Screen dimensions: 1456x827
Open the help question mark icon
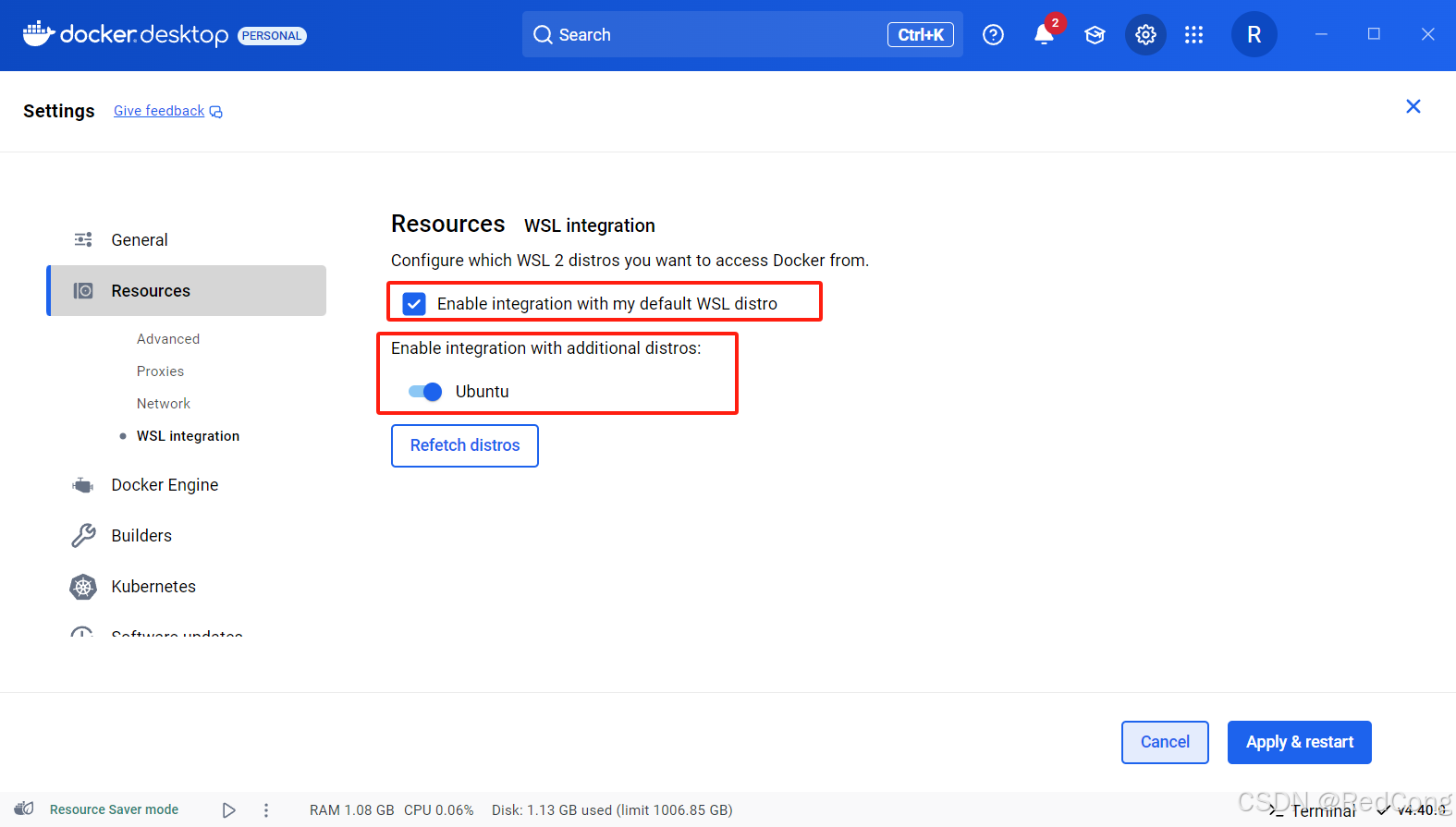click(993, 35)
